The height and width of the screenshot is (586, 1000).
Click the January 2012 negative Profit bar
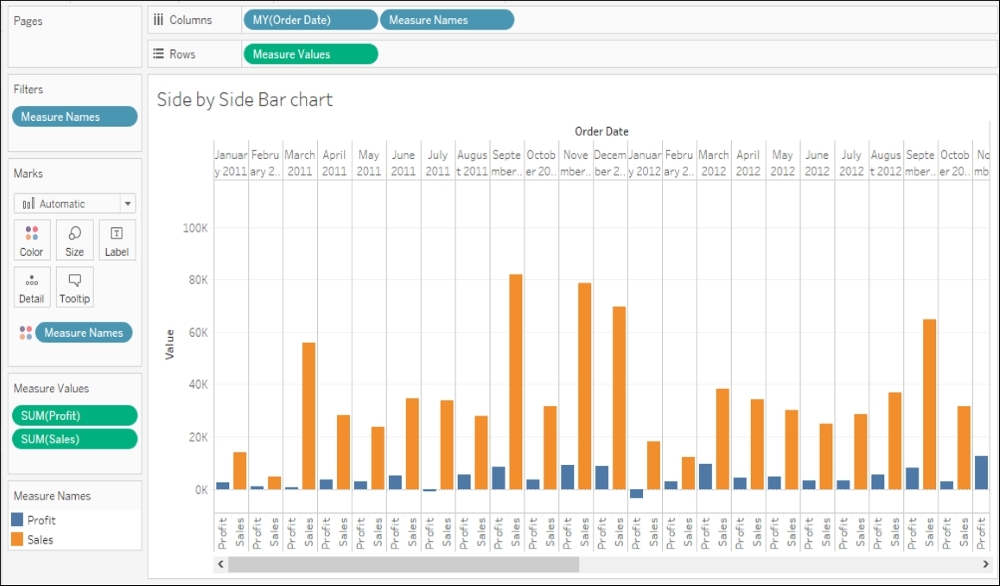[x=636, y=494]
